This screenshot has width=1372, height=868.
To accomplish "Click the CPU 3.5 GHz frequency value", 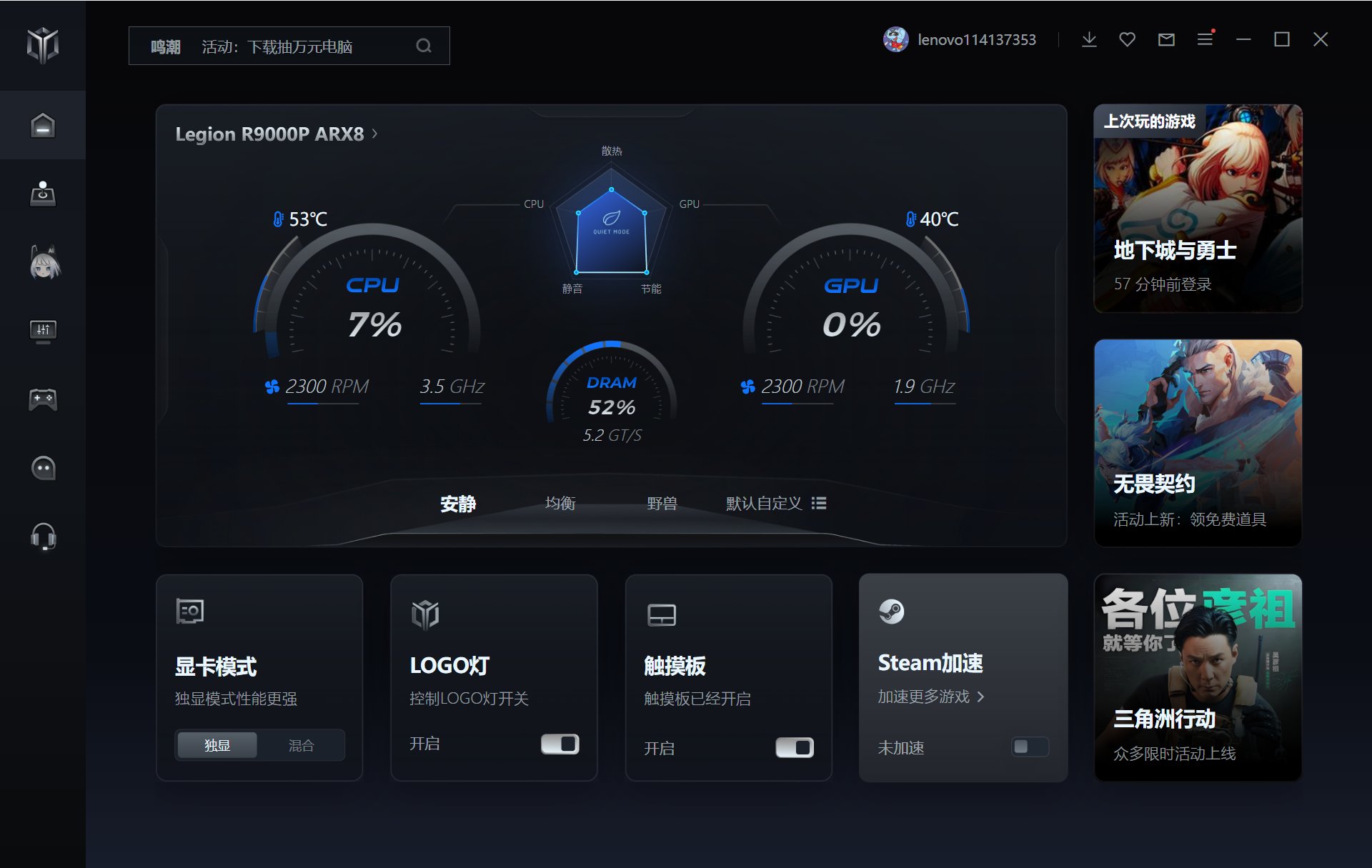I will [452, 386].
